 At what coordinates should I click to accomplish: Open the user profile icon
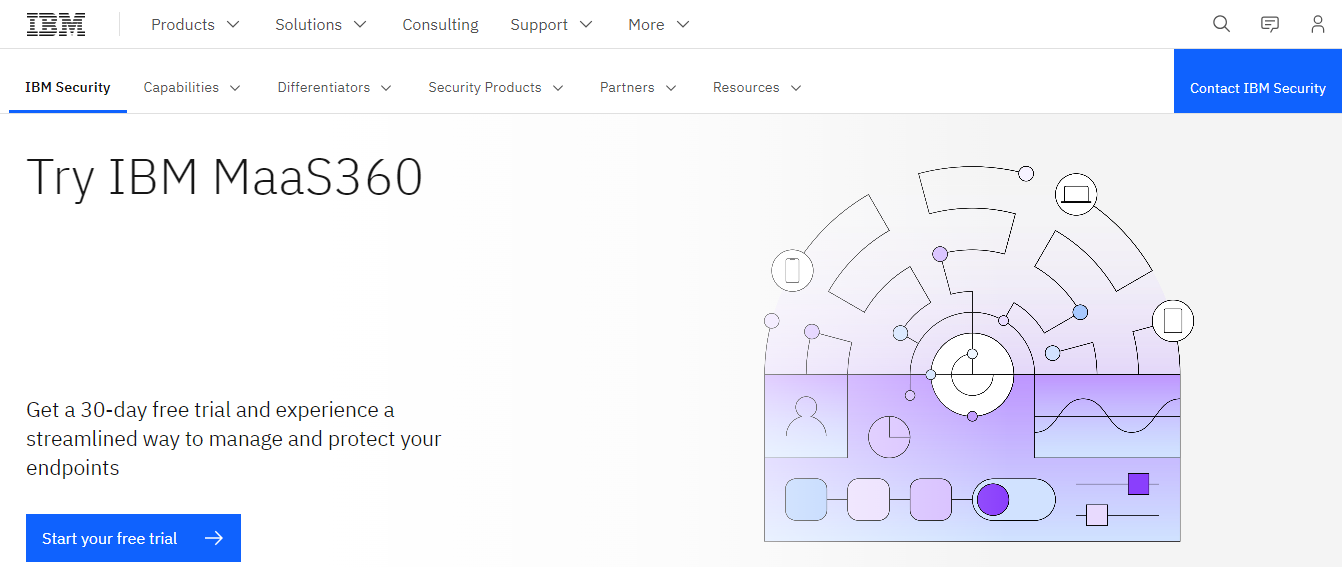[1318, 24]
